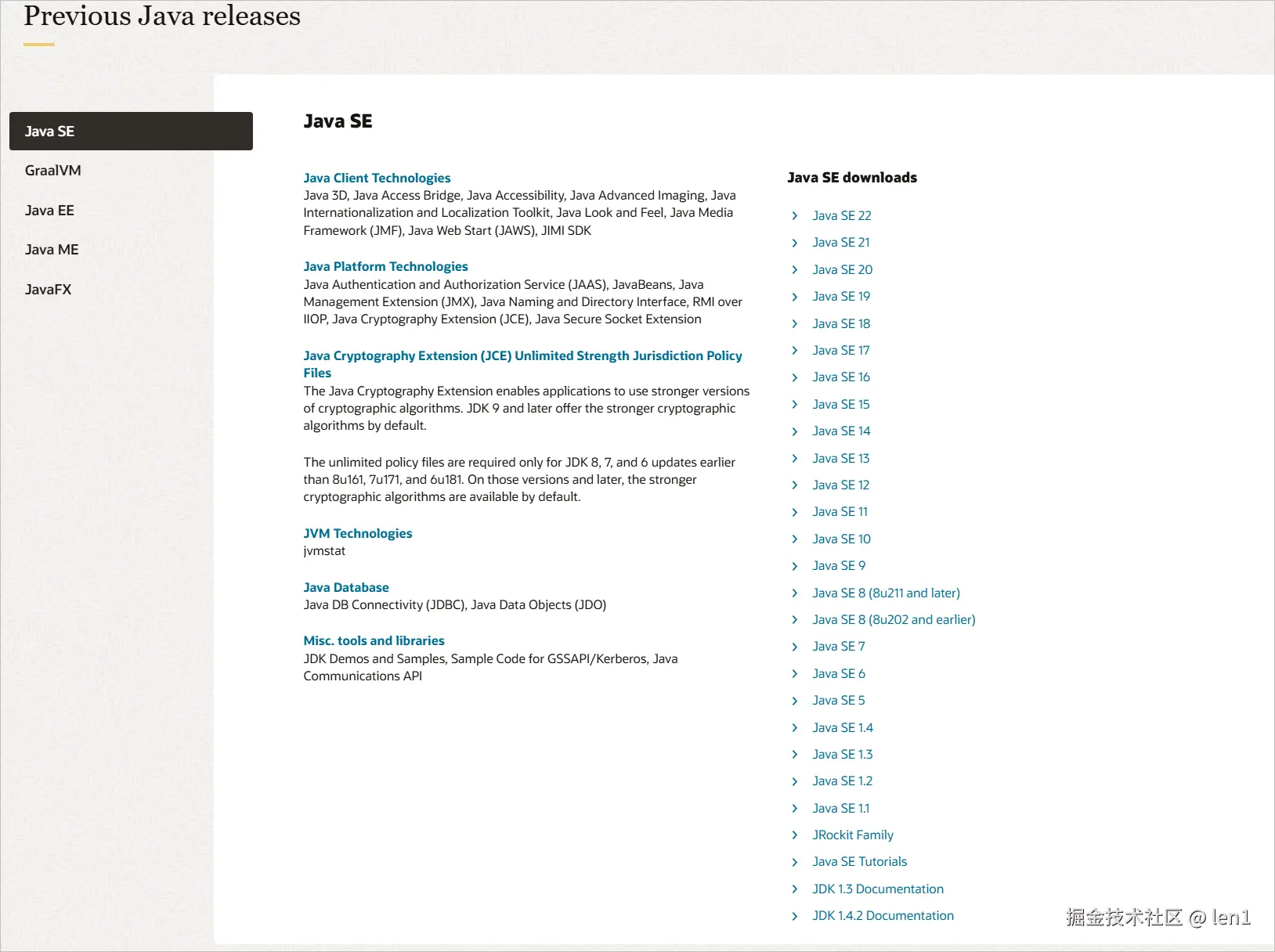Follow the Java Database link
The image size is (1275, 952).
[346, 587]
